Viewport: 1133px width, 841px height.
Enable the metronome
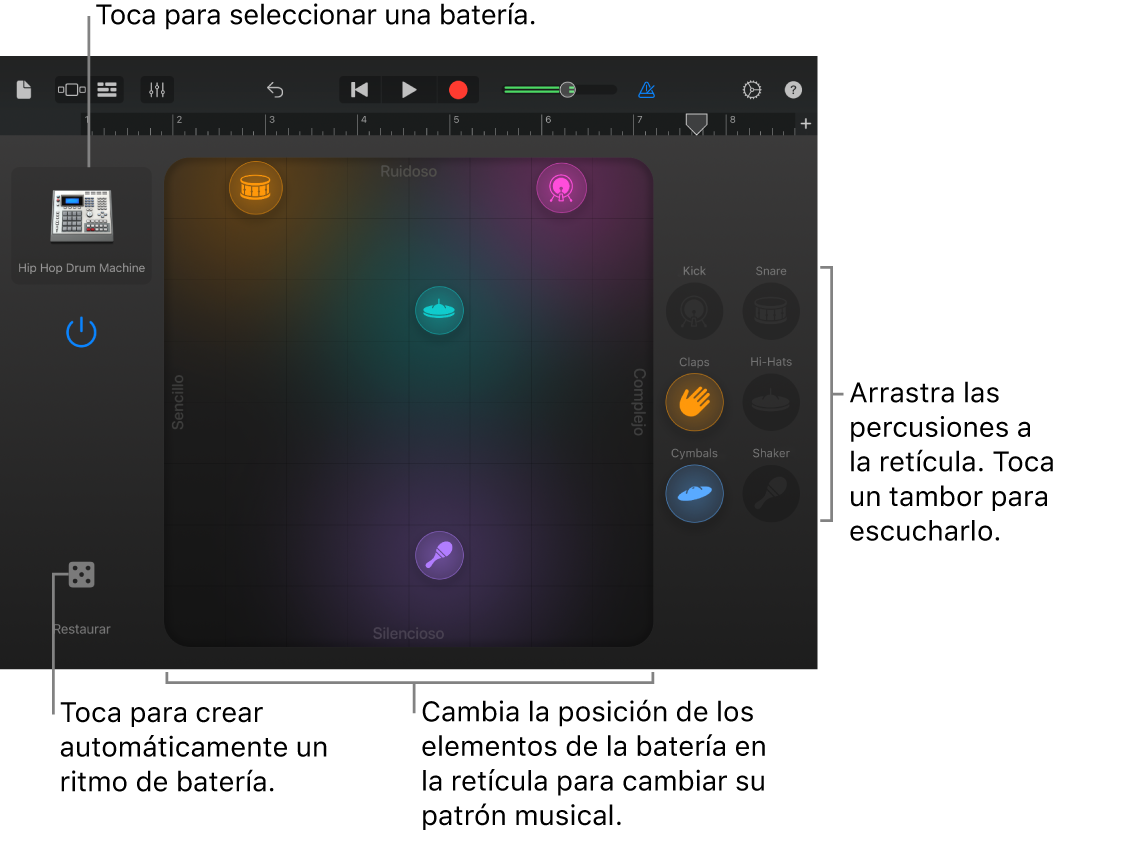646,89
